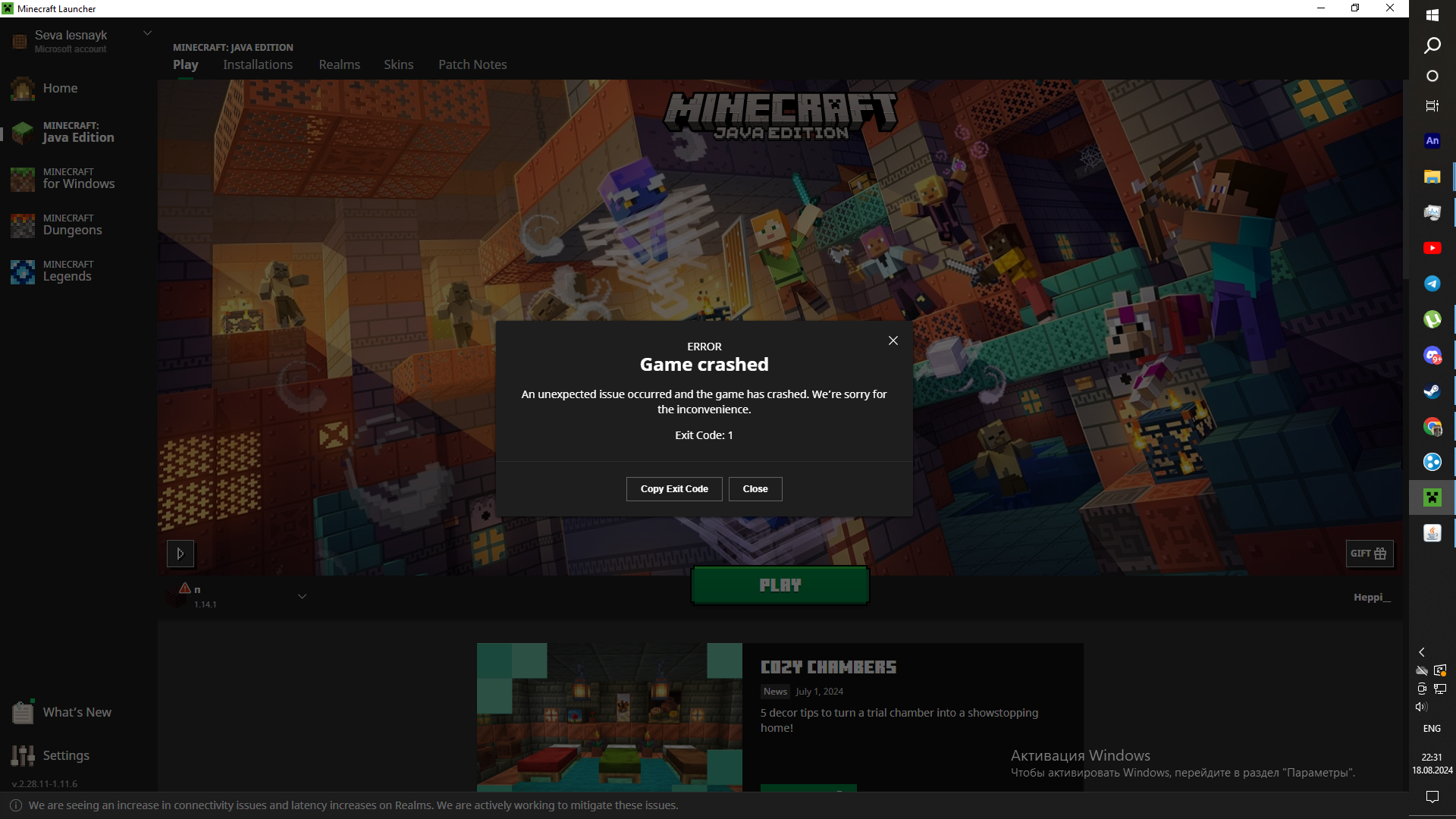
Task: Switch to the Installations tab
Action: pos(258,64)
